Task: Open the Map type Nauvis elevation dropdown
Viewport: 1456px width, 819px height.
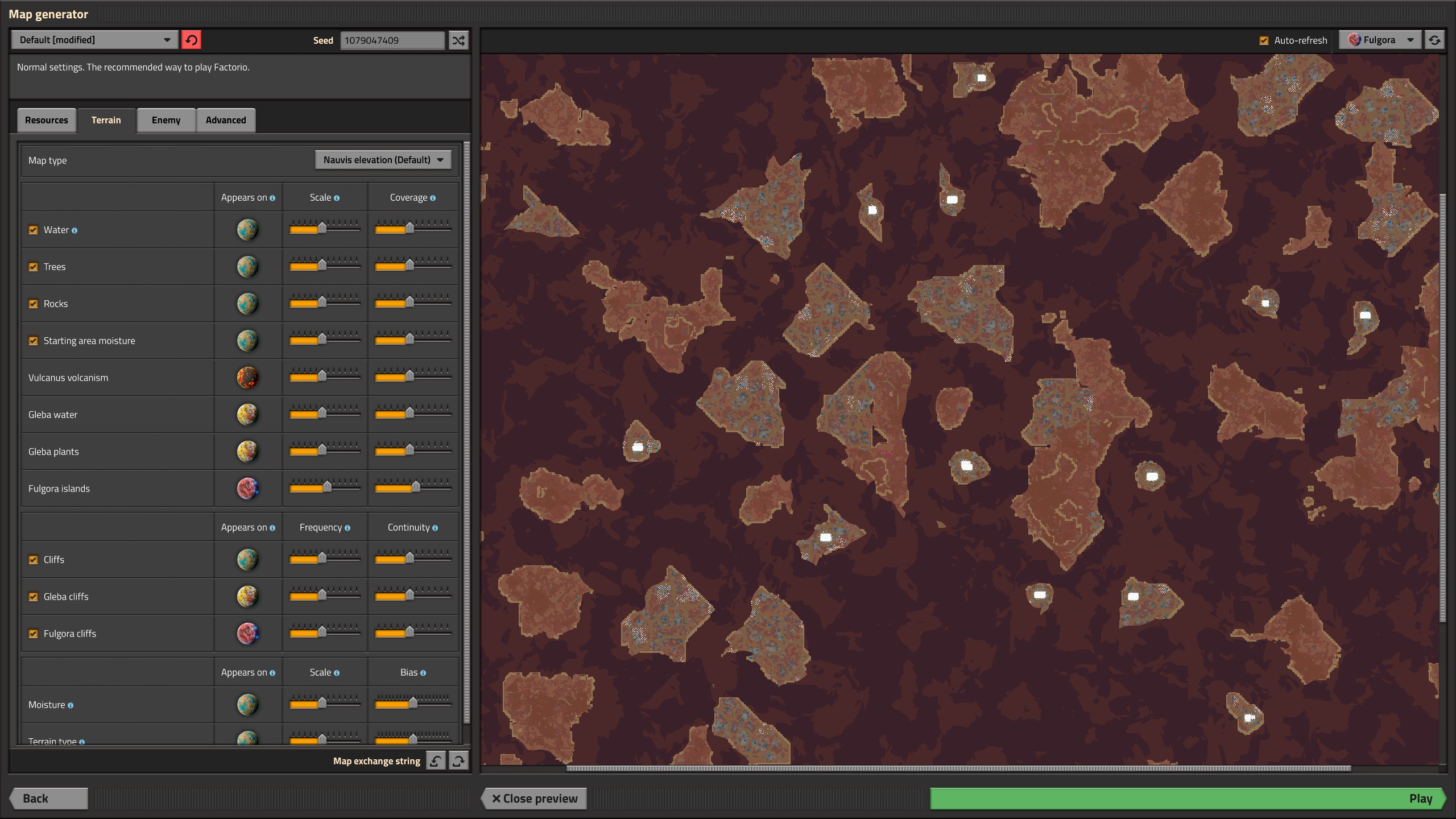Action: (x=383, y=160)
